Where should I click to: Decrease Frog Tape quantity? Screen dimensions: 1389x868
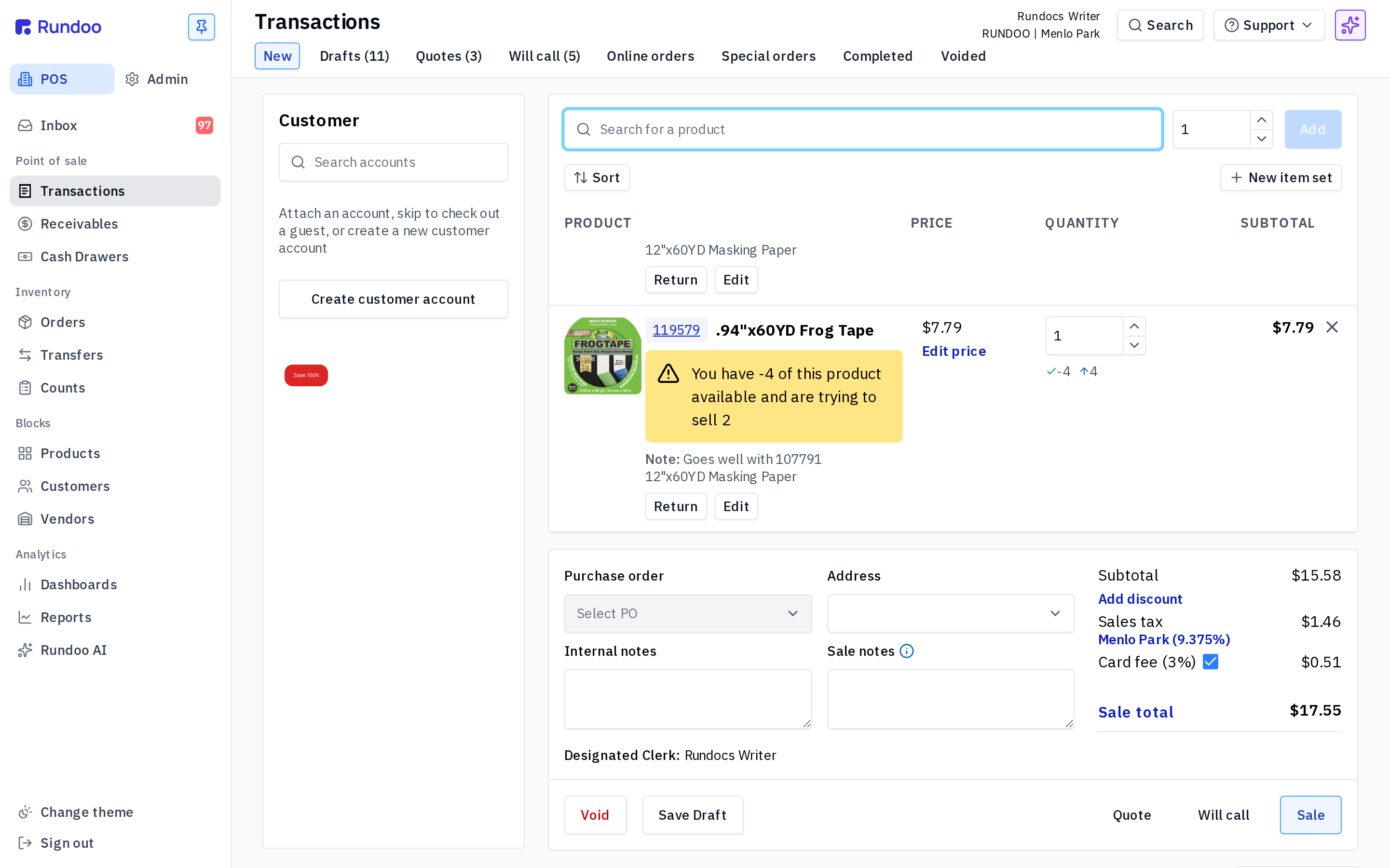[x=1134, y=345]
